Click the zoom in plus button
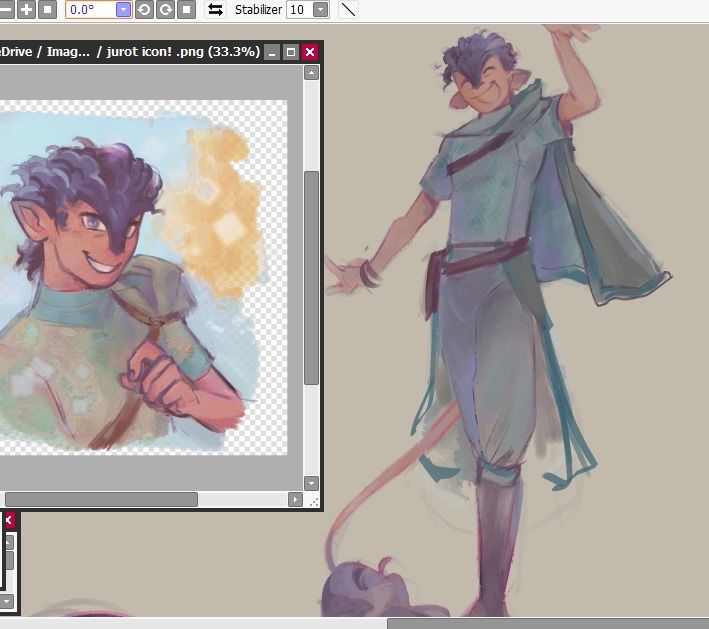The width and height of the screenshot is (709, 629). pos(26,9)
